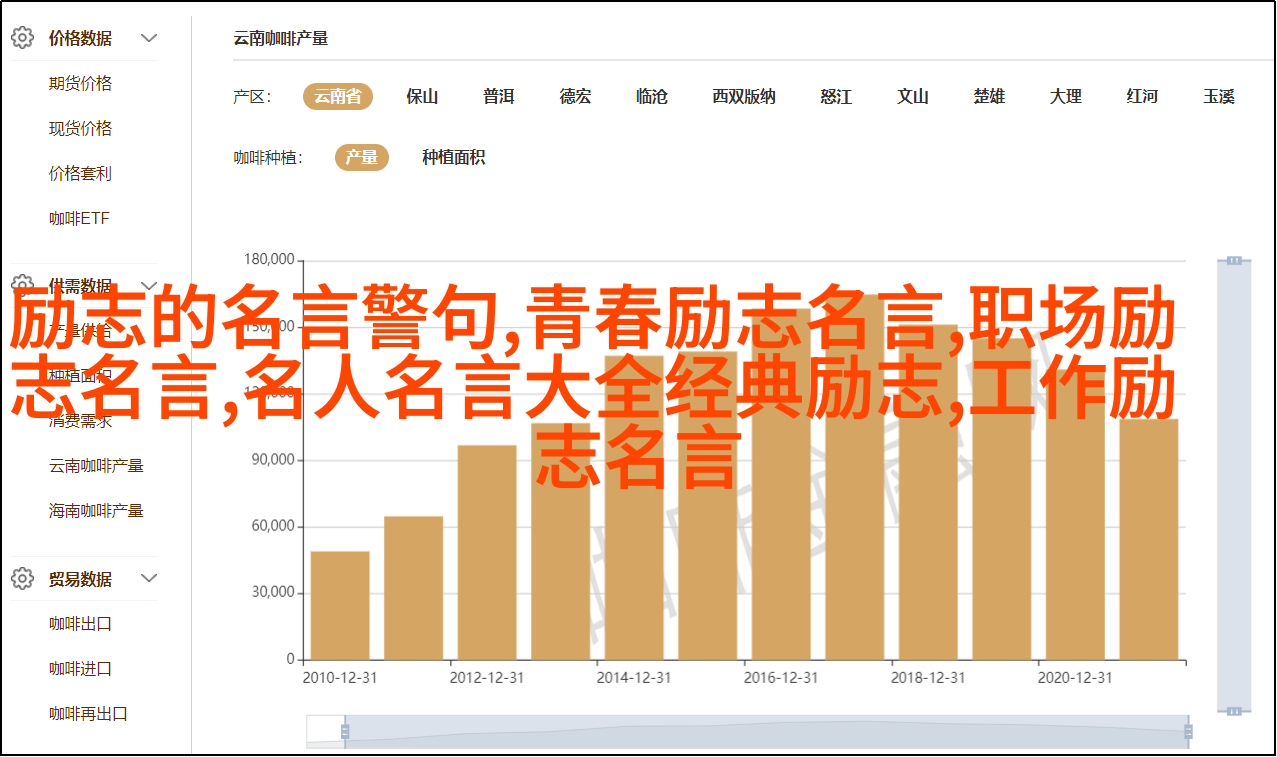Collapse the 贸易数据 section chevron
The image size is (1277, 757).
(x=149, y=579)
